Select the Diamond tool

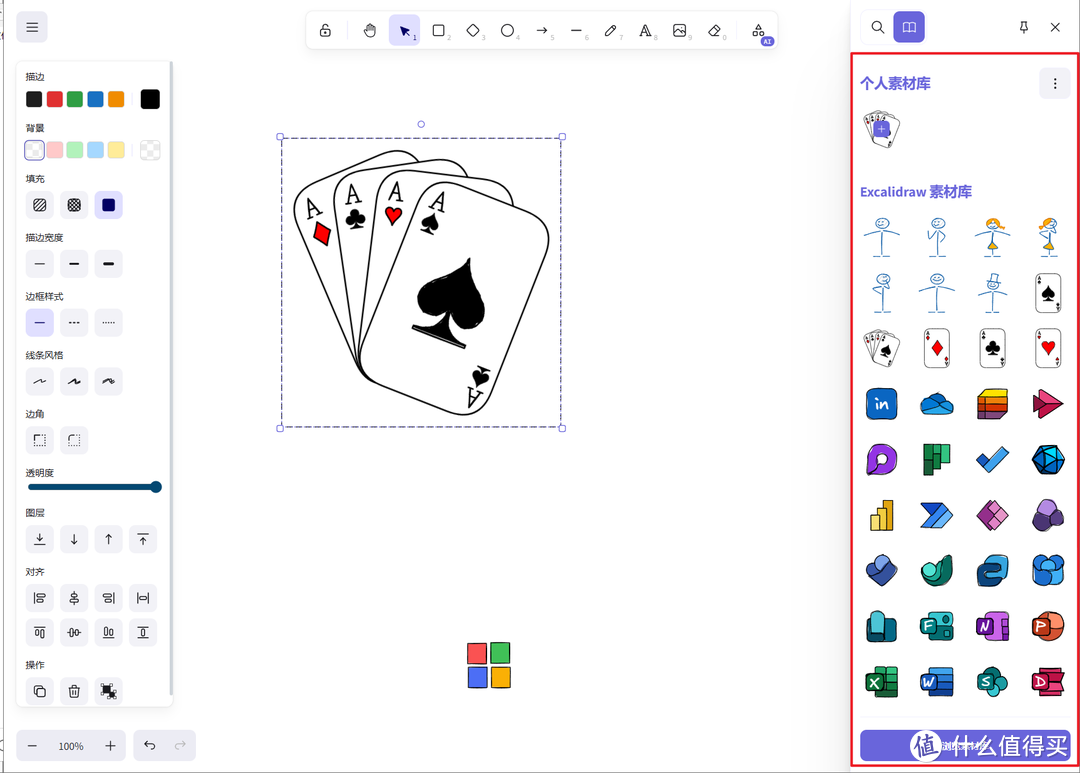[473, 30]
